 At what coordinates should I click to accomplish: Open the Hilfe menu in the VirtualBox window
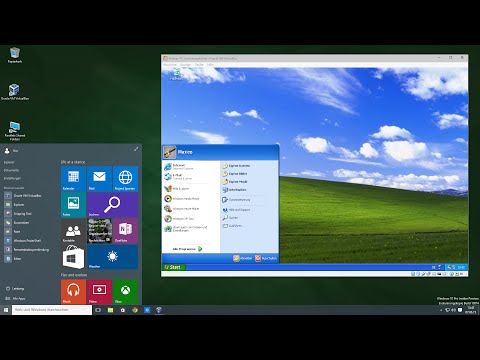pyautogui.click(x=210, y=64)
